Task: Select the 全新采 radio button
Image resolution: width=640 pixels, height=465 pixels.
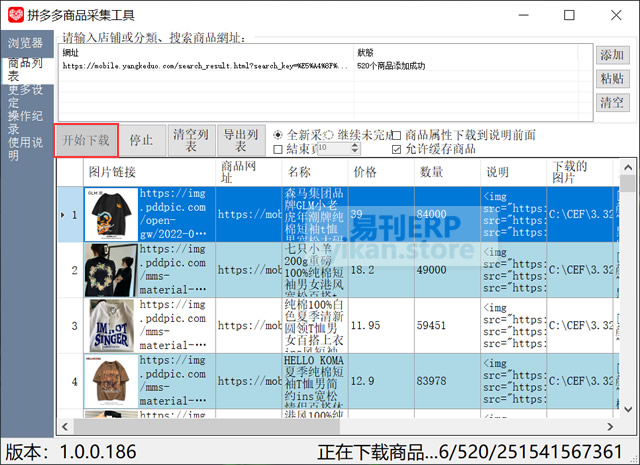Action: (278, 135)
